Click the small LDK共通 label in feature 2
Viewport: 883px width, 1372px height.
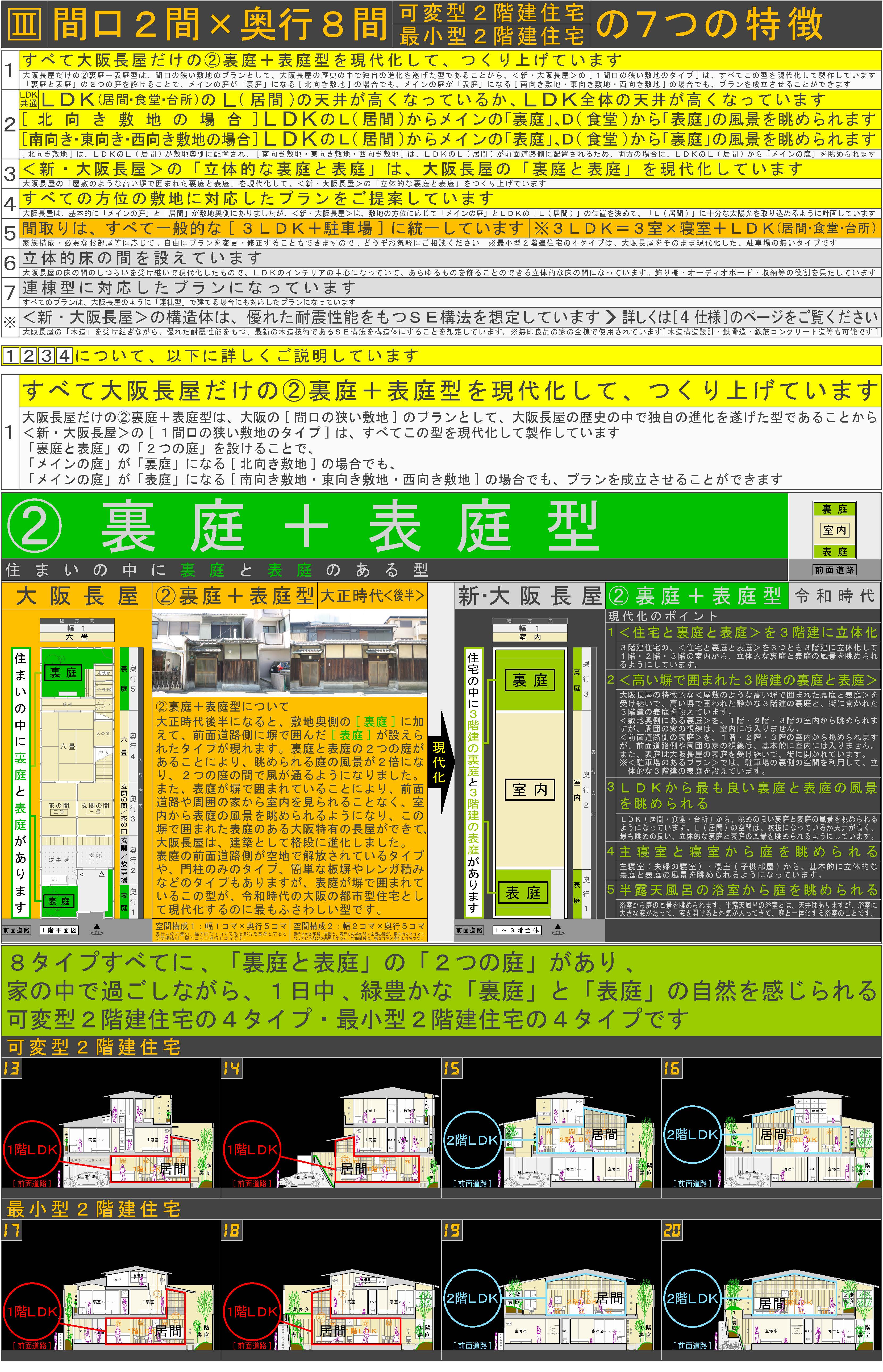click(x=29, y=99)
